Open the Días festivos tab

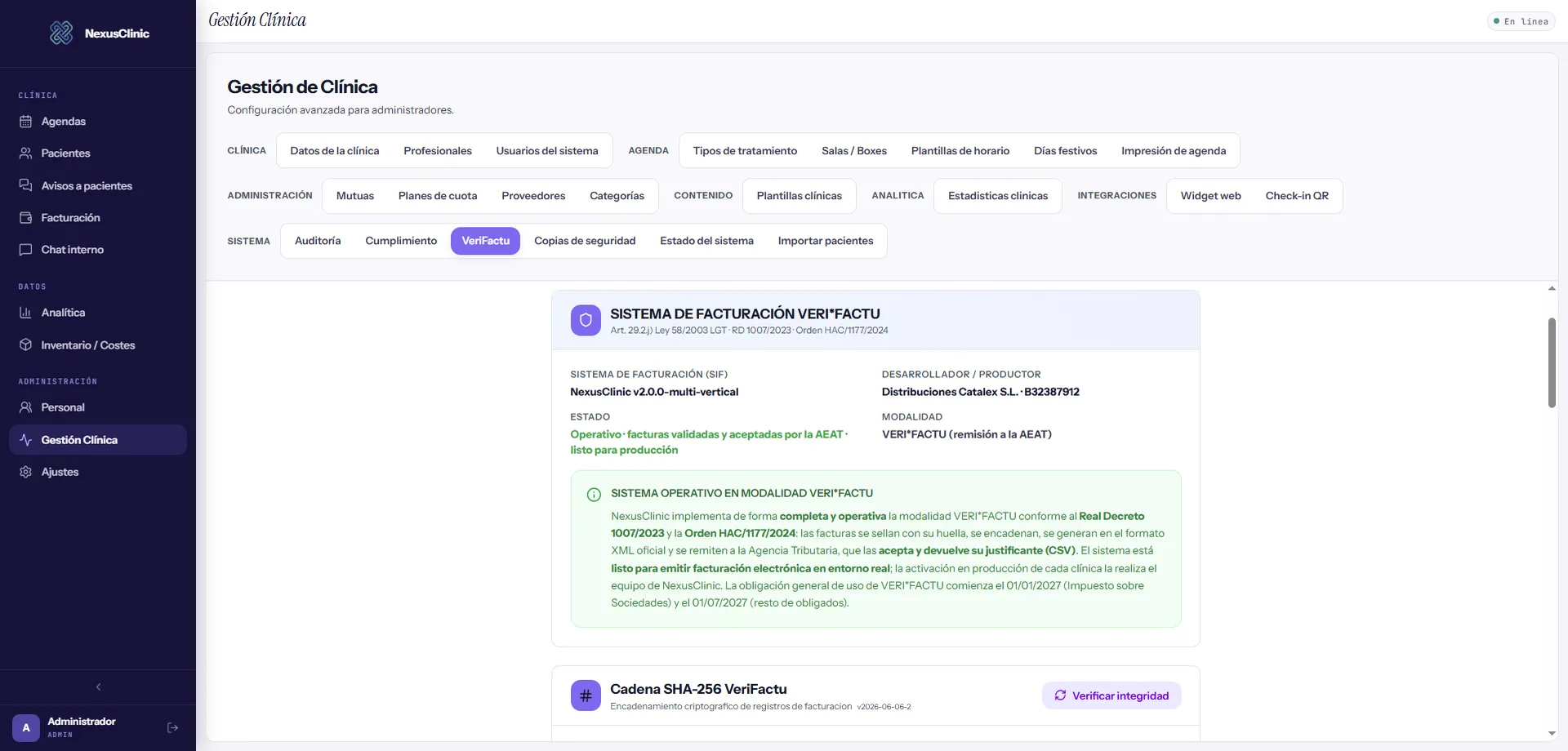[x=1065, y=151]
